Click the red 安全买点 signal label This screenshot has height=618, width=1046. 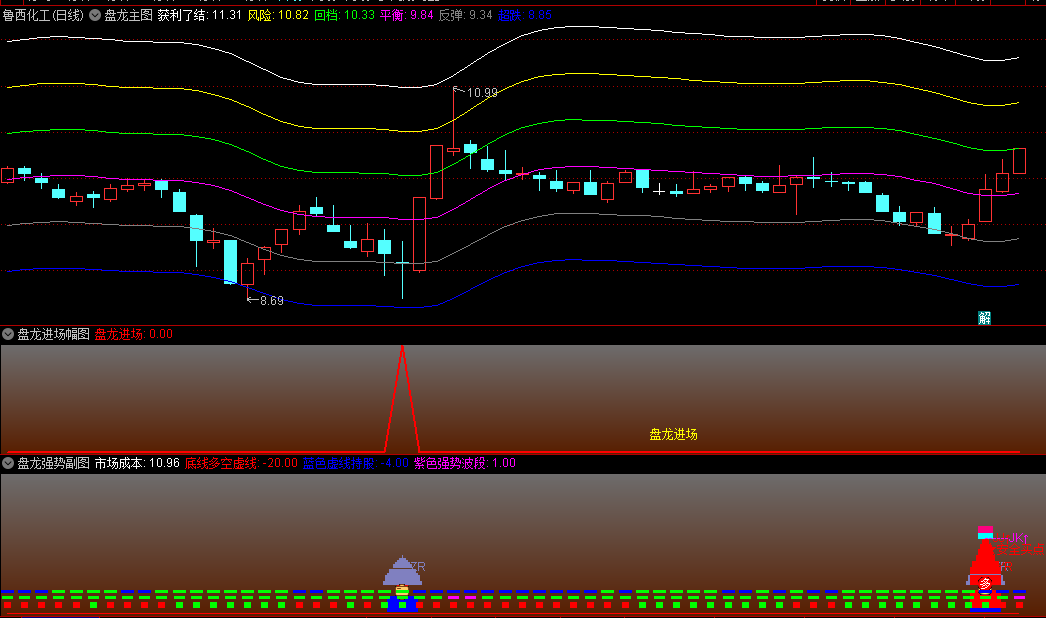coord(1019,549)
